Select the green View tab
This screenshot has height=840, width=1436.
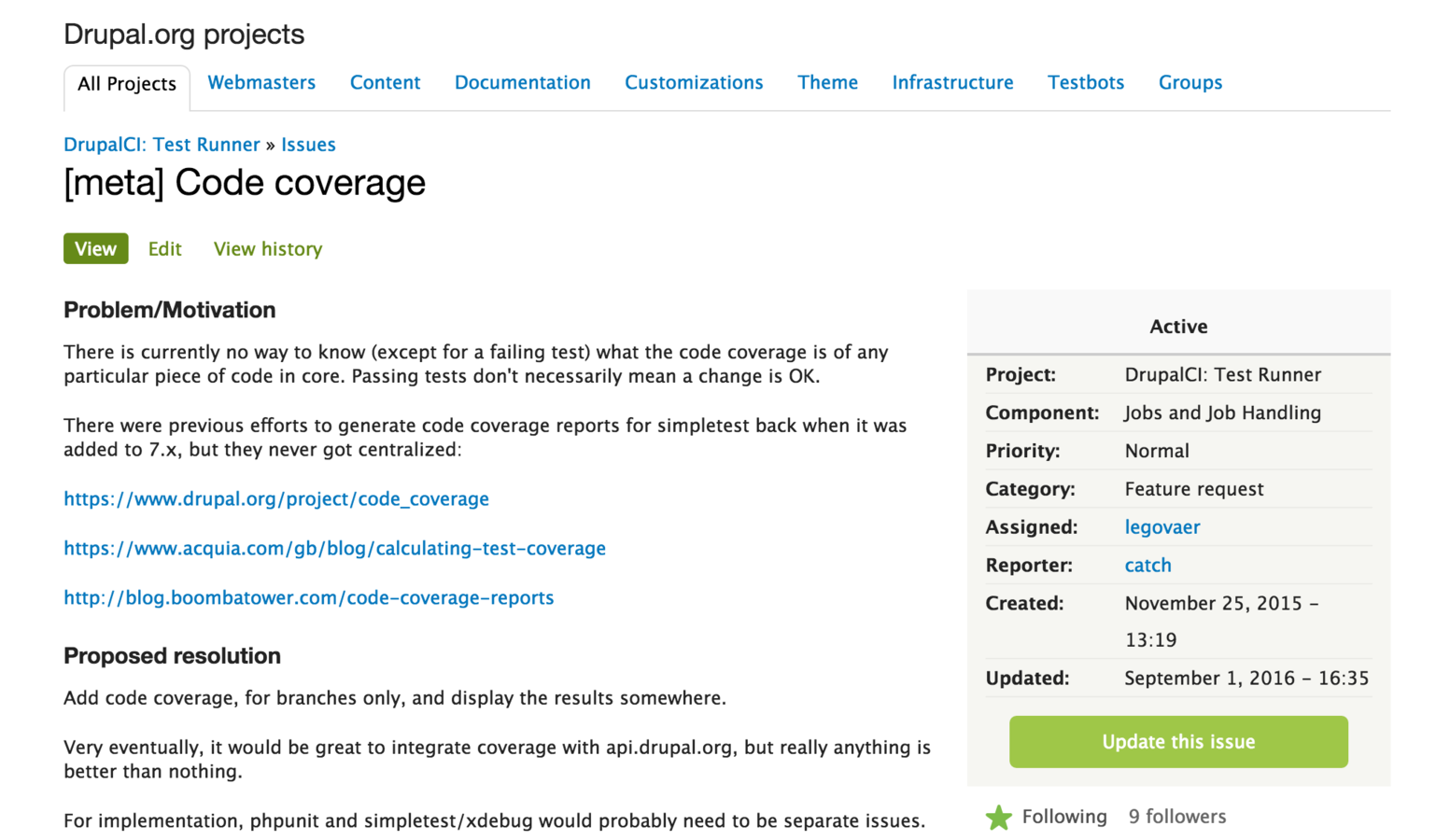click(x=96, y=248)
